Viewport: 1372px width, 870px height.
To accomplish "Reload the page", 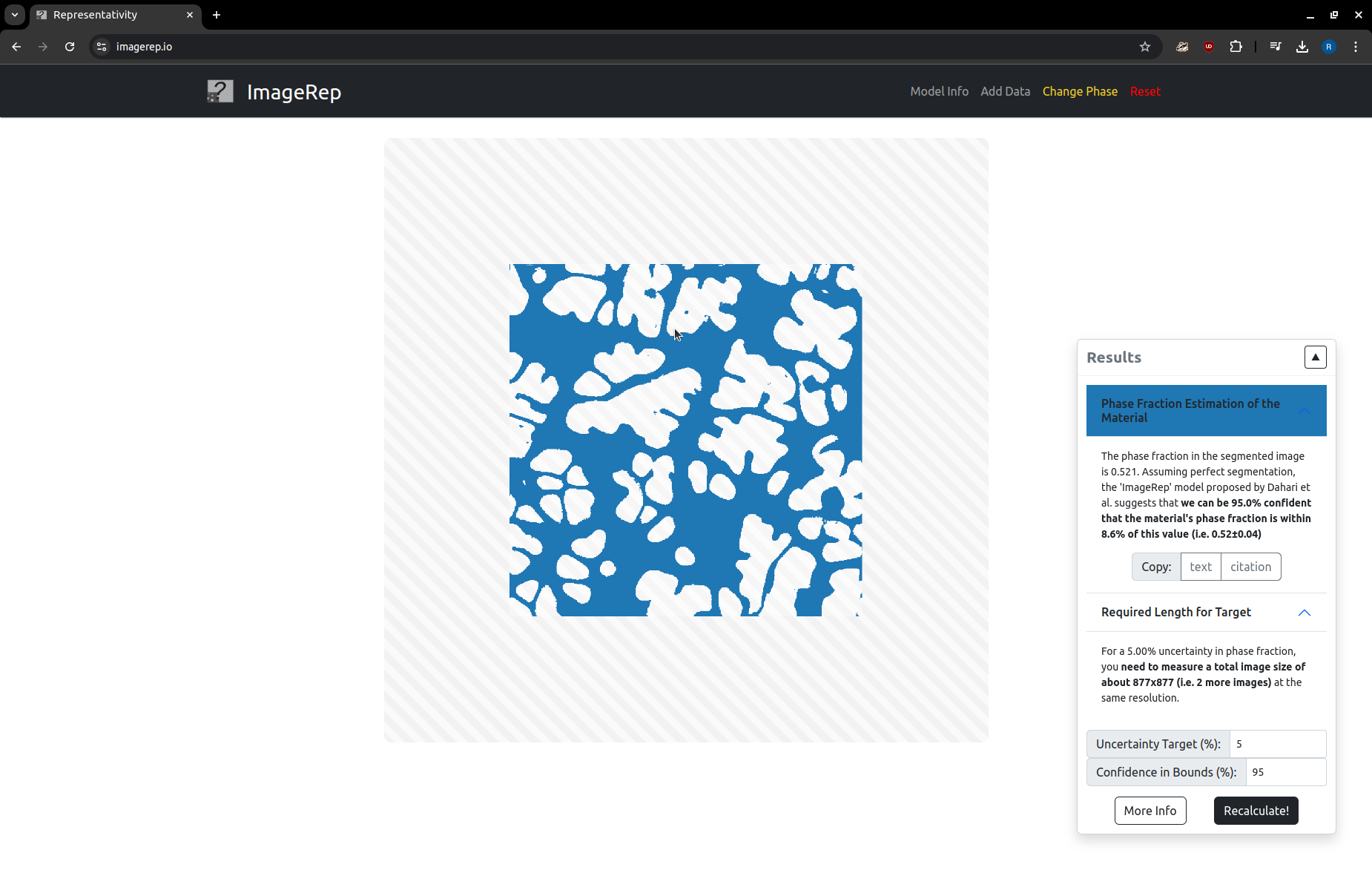I will [x=70, y=47].
